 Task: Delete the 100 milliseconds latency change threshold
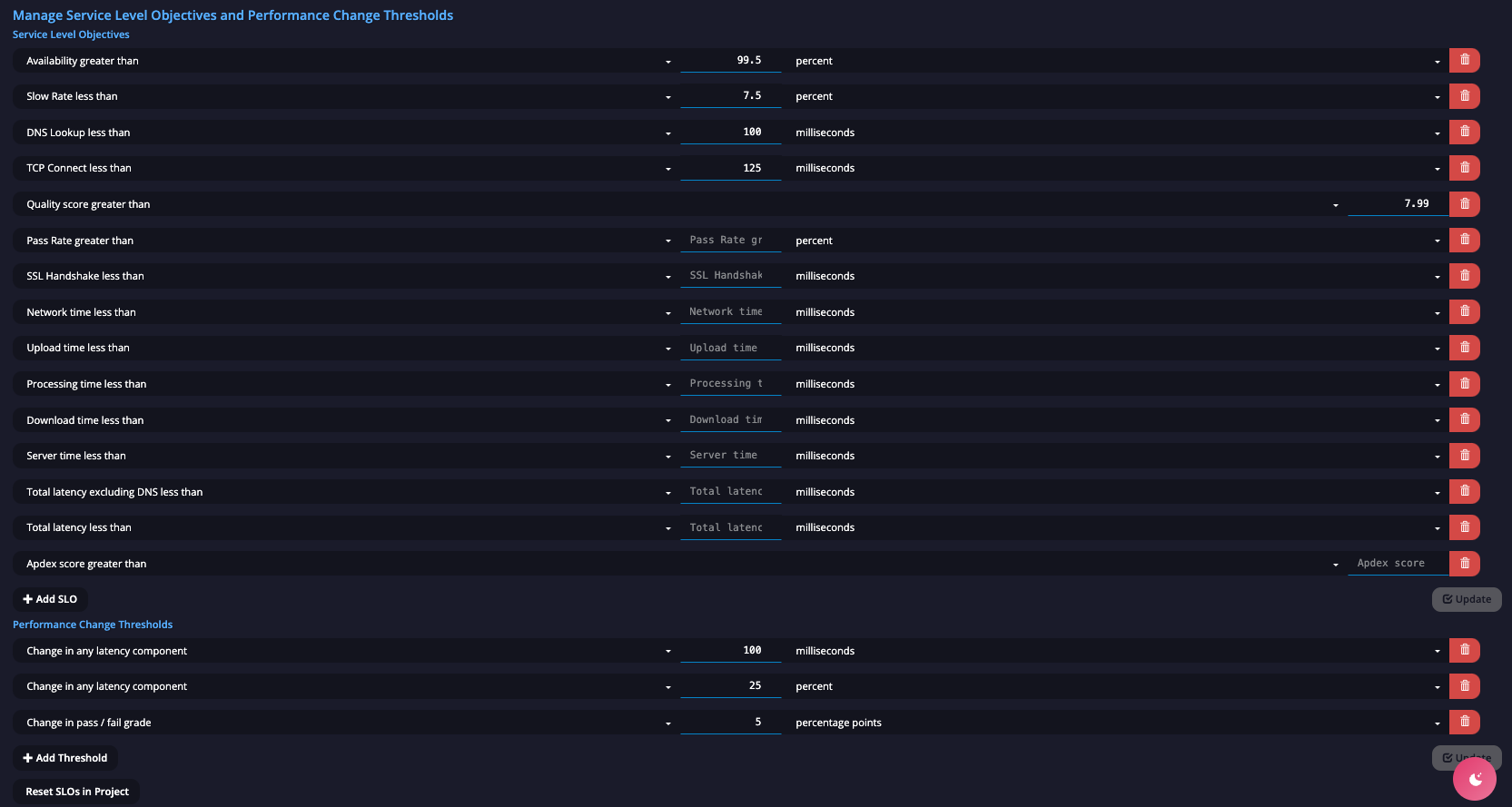[x=1464, y=650]
